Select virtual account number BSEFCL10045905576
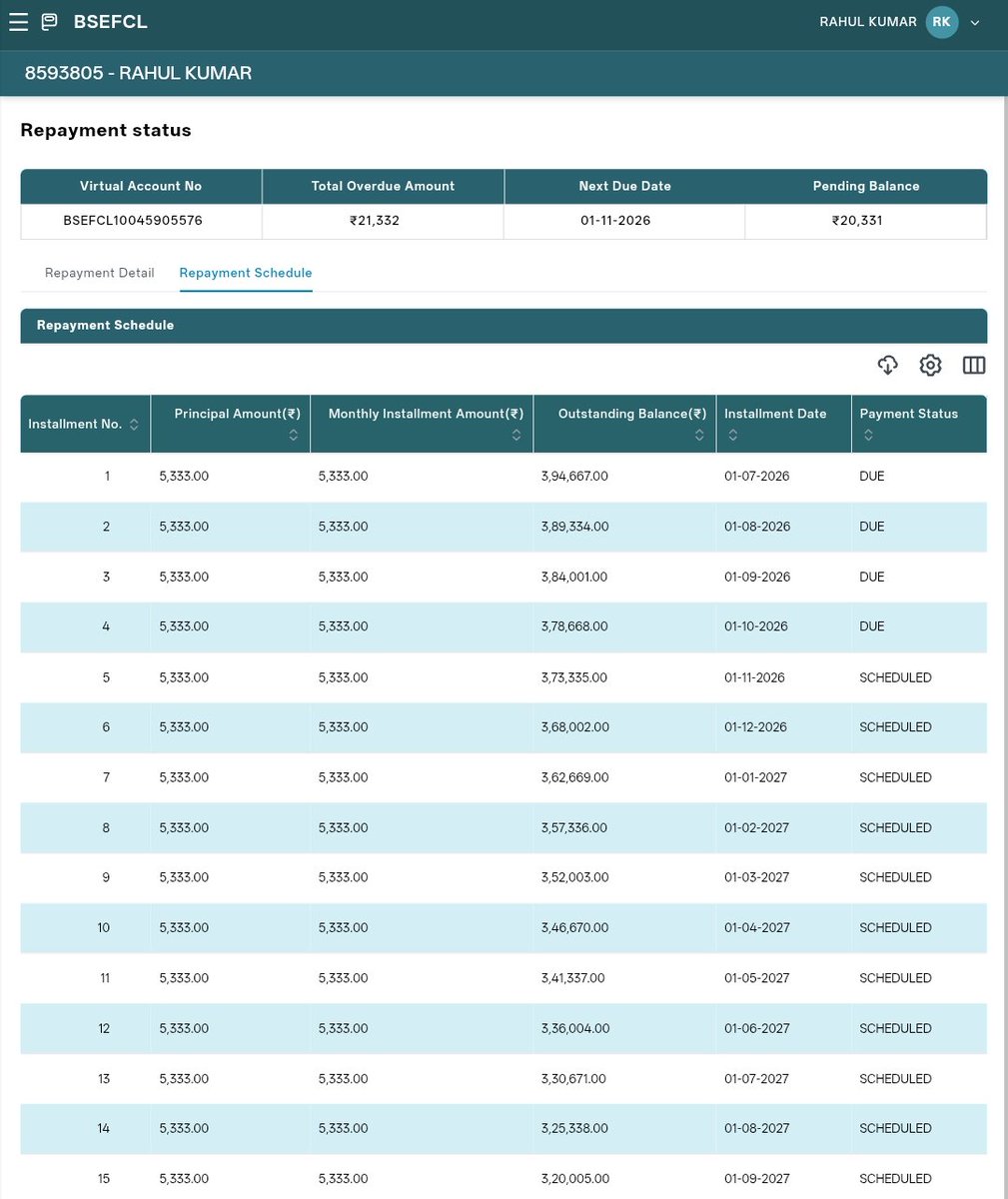 click(x=133, y=221)
